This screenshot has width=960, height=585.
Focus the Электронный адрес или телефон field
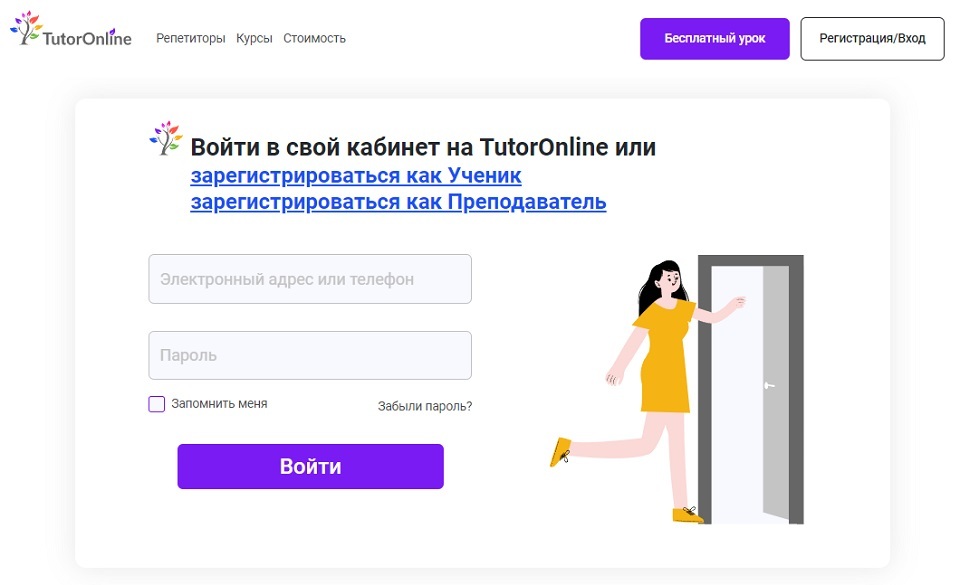tap(310, 279)
